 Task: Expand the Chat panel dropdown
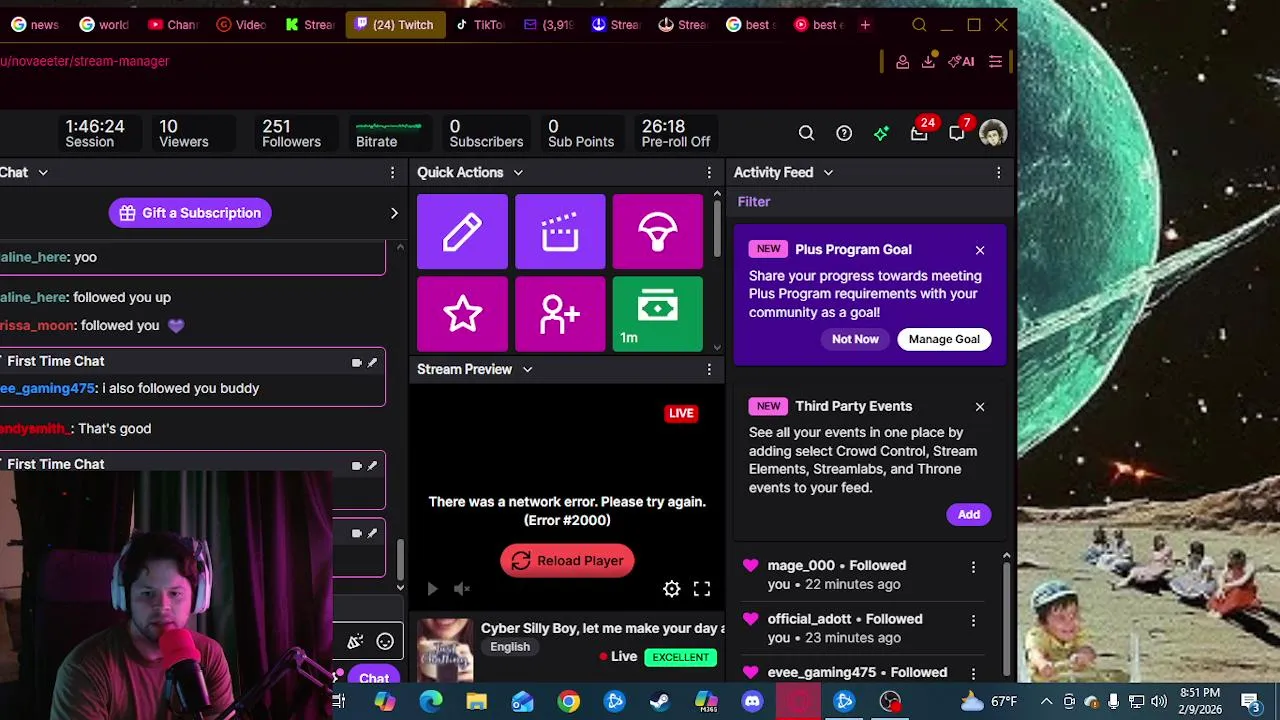43,173
